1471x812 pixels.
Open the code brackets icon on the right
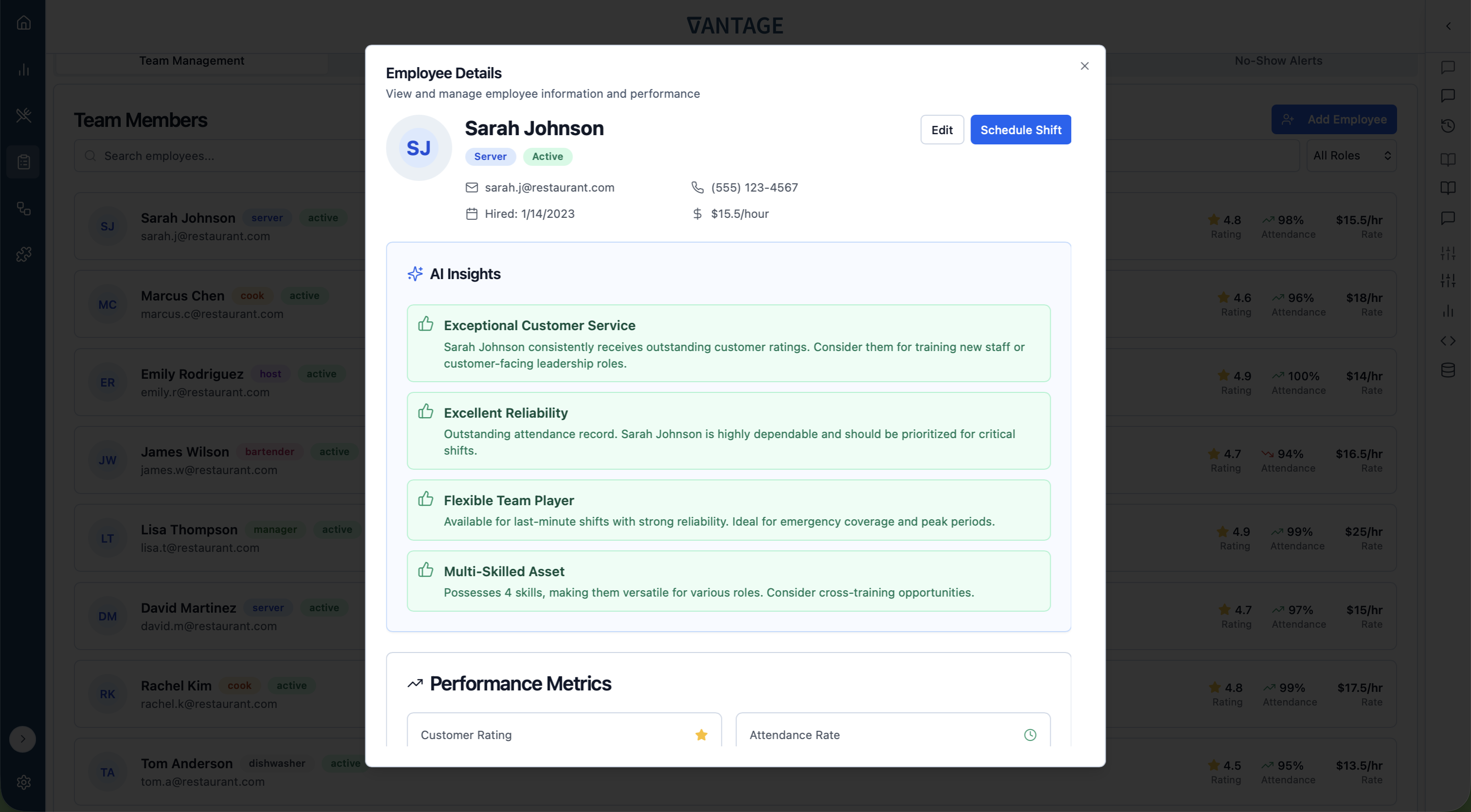click(x=1449, y=341)
